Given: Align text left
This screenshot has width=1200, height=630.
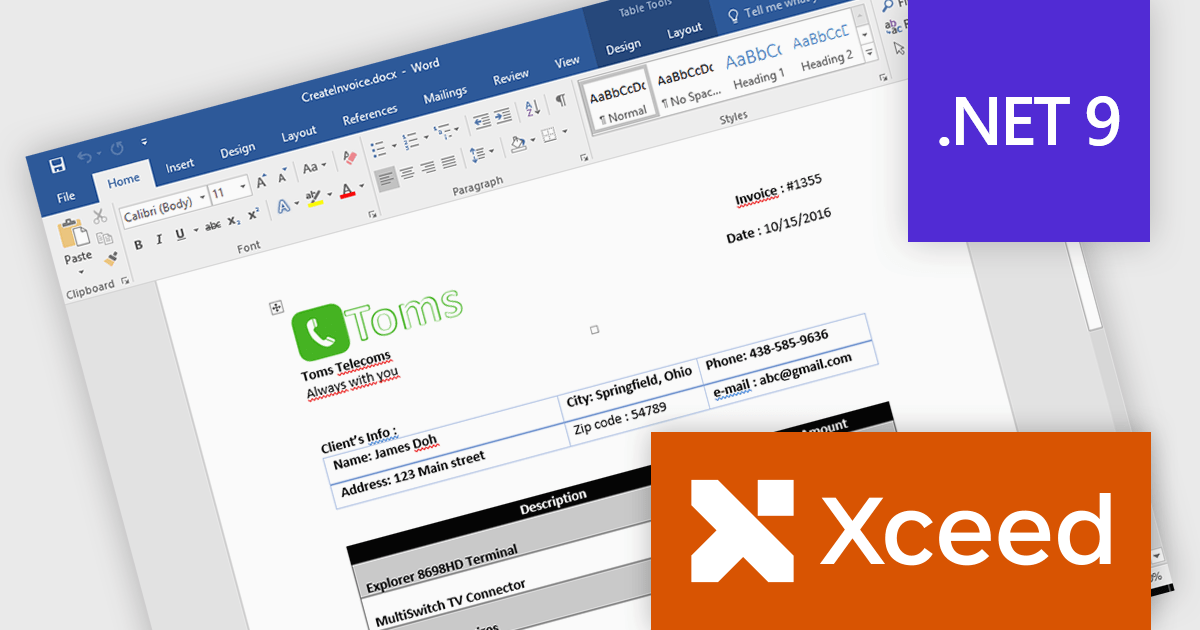Looking at the screenshot, I should pyautogui.click(x=386, y=178).
